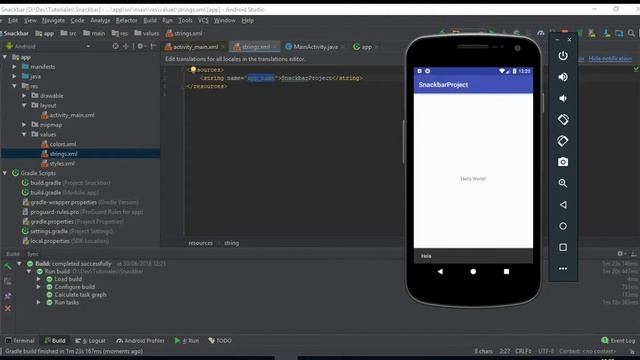The width and height of the screenshot is (640, 360).
Task: Click red X icon in Build panel
Action: (x=8, y=308)
